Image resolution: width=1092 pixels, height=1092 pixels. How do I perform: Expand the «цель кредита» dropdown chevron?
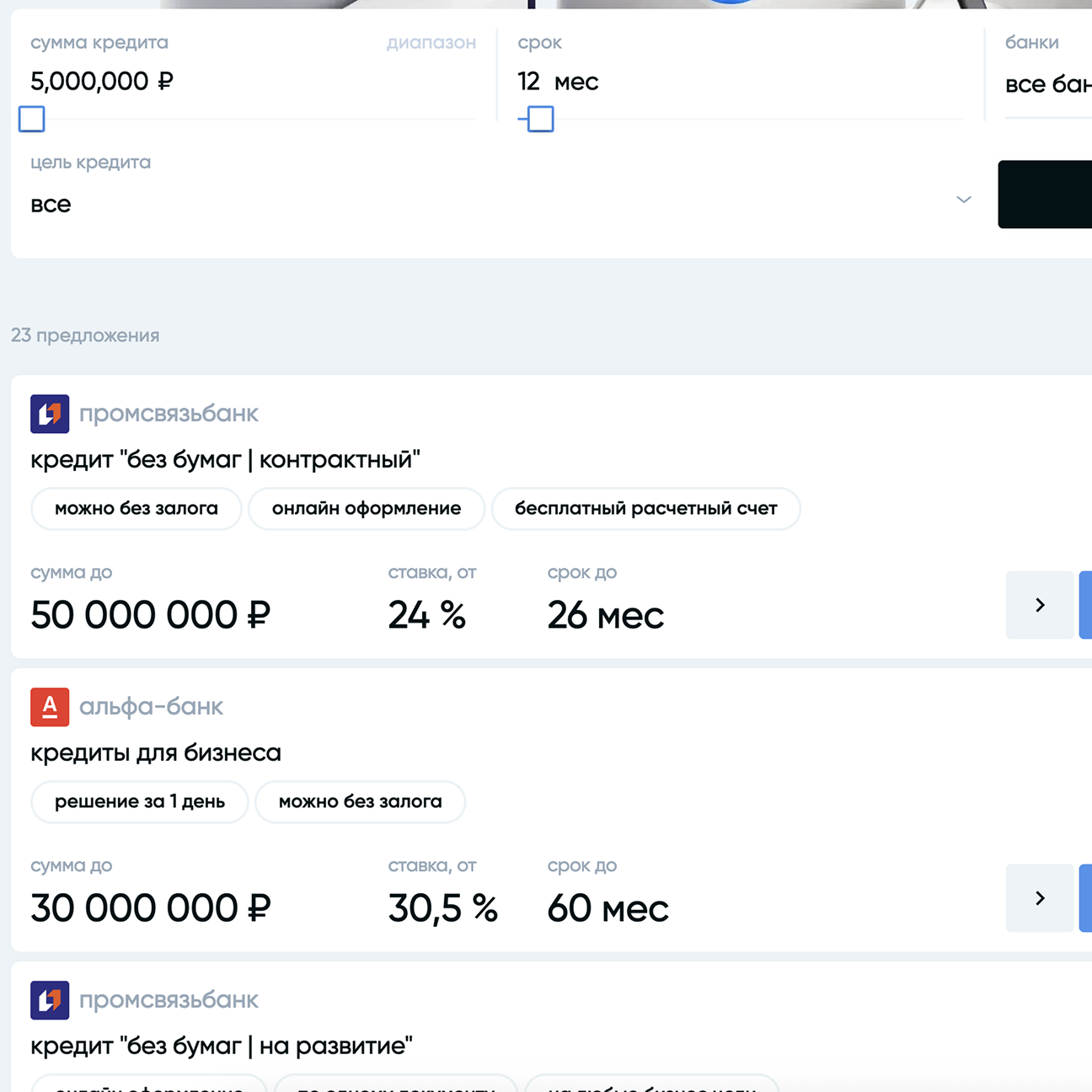[x=964, y=200]
